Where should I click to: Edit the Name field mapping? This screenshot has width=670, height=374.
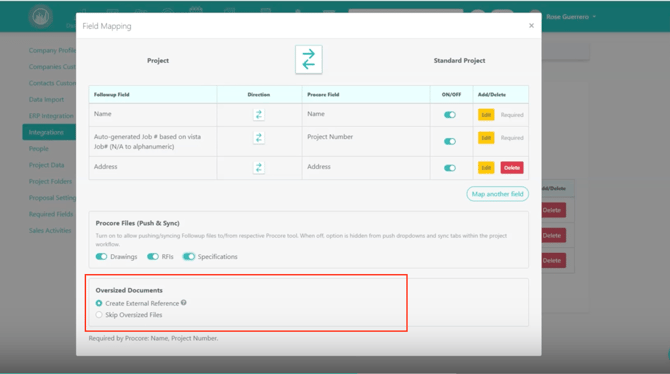click(486, 115)
